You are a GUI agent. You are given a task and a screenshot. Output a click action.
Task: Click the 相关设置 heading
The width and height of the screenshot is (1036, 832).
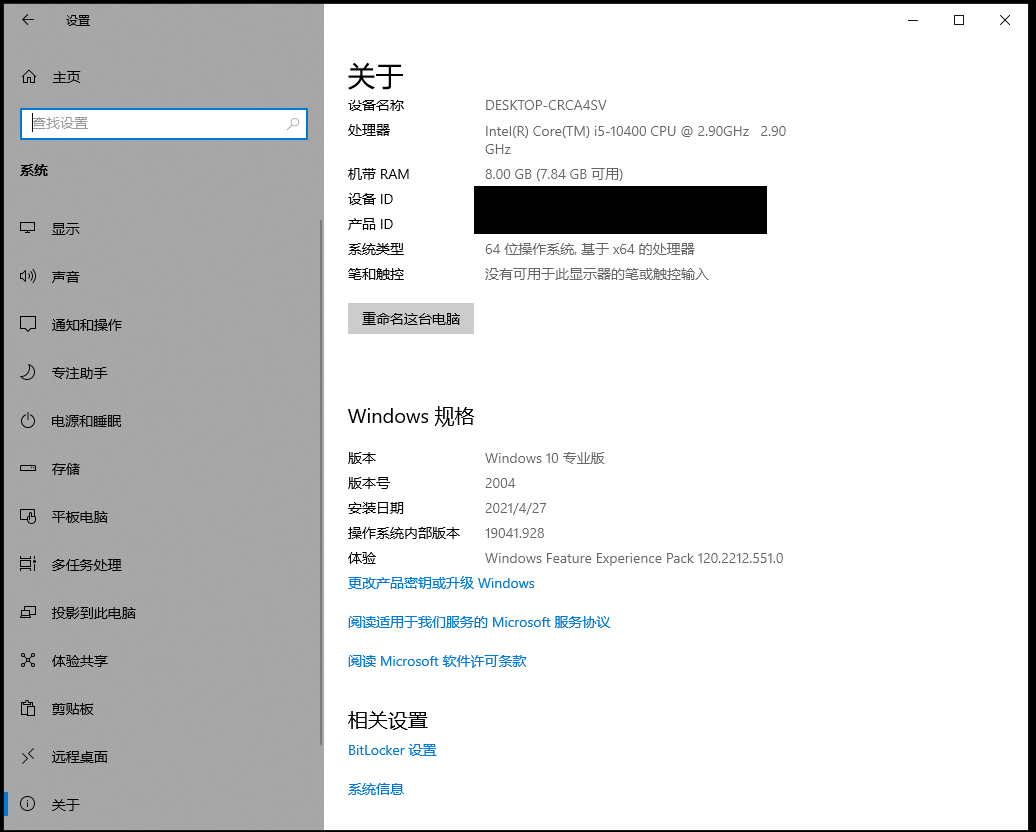(x=388, y=720)
